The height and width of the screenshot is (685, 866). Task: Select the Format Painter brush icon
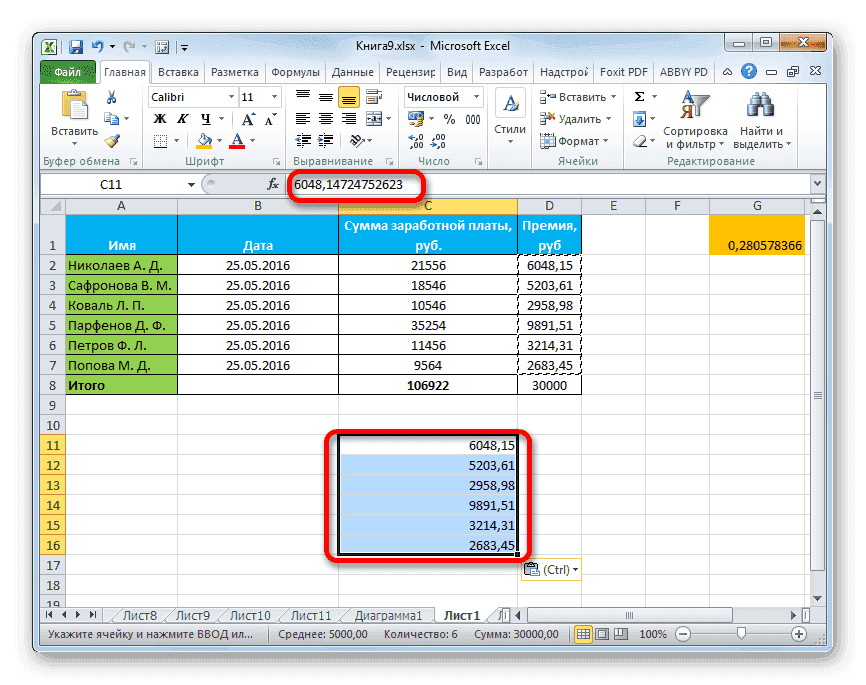(111, 143)
